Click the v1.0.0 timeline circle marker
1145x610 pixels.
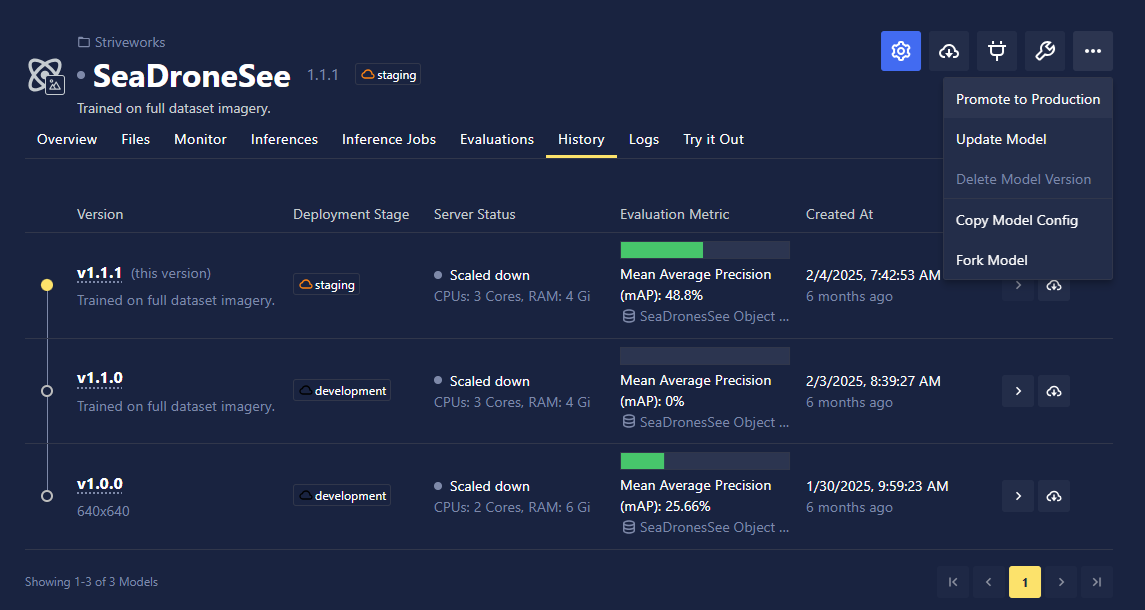click(47, 496)
